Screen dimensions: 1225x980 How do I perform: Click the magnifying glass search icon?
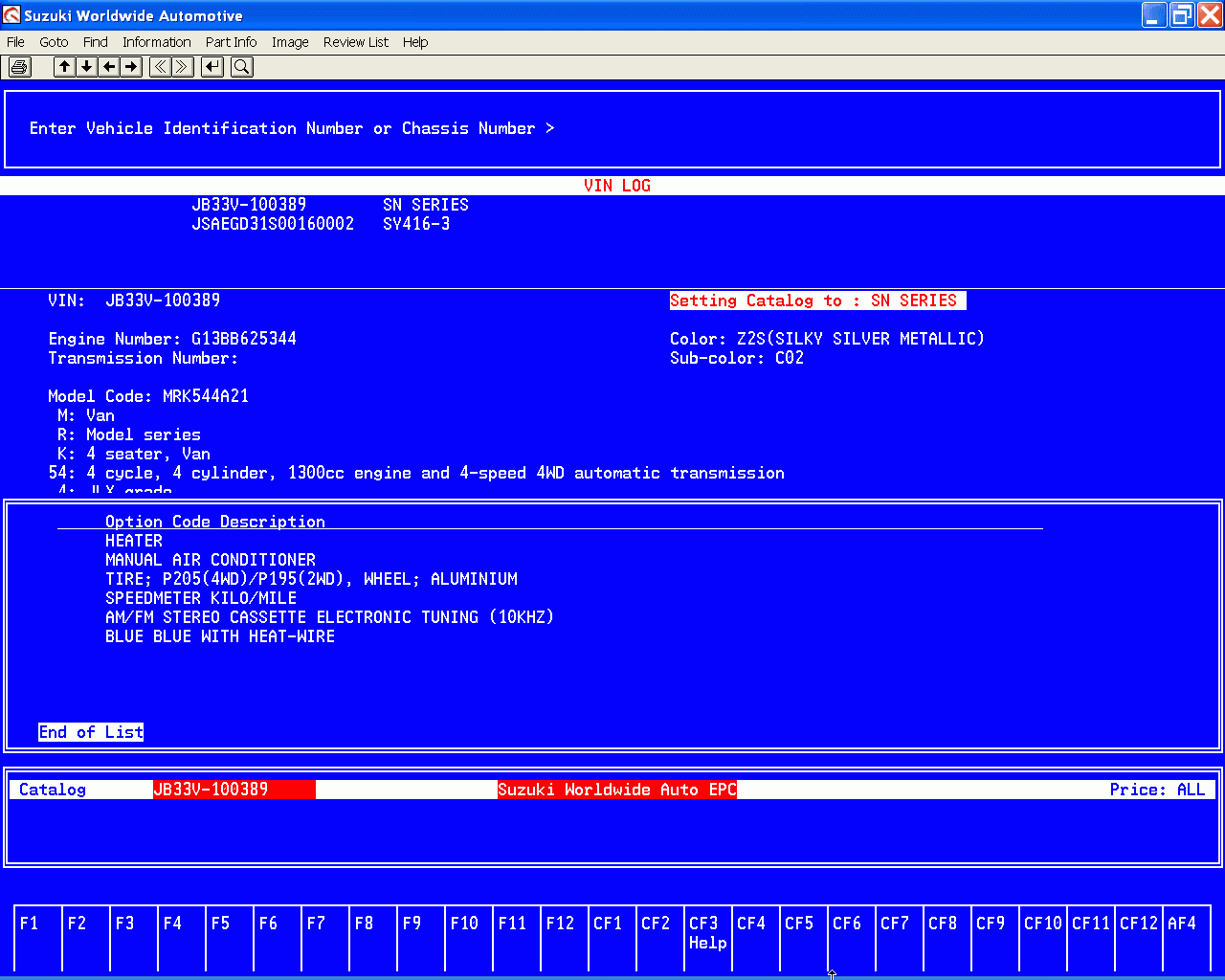tap(242, 67)
